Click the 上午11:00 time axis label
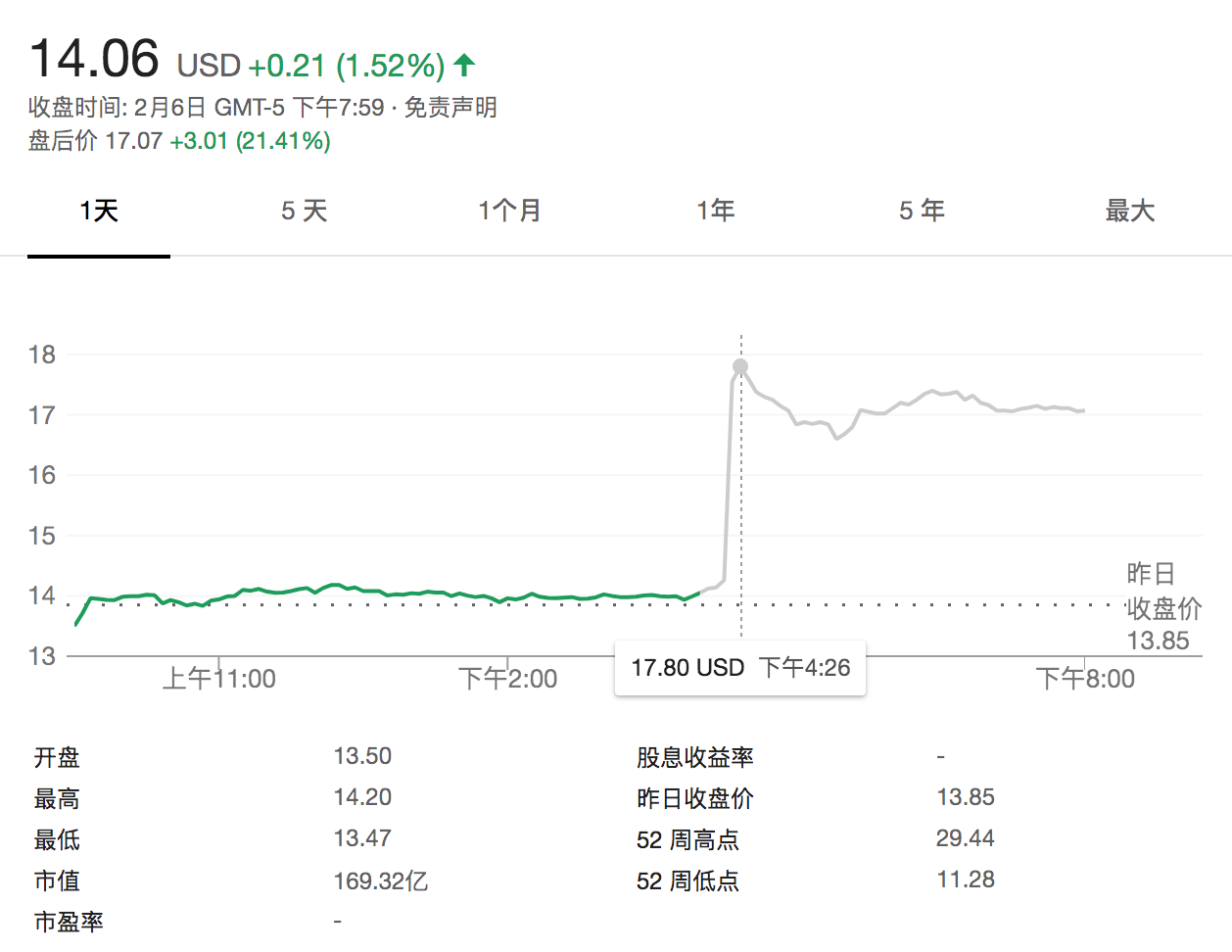The height and width of the screenshot is (952, 1232). click(219, 678)
